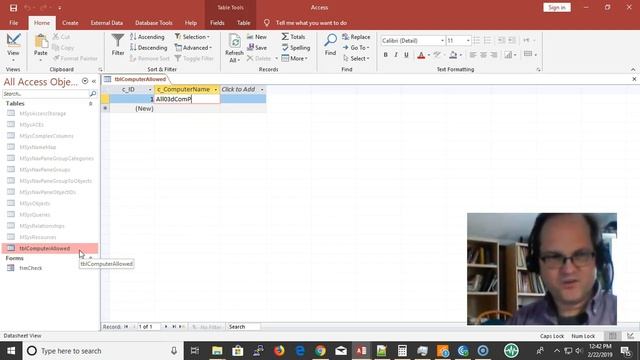Open the Calculator from the taskbar
Viewport: 640px width, 360px height.
(x=402, y=351)
